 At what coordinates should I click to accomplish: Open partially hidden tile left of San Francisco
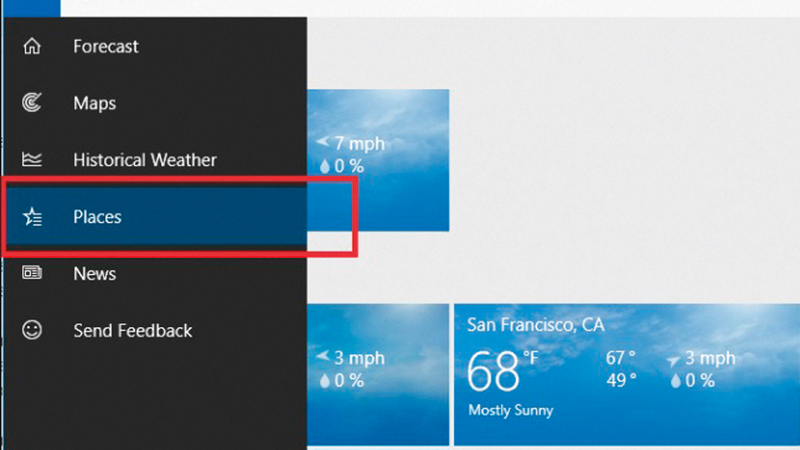377,375
